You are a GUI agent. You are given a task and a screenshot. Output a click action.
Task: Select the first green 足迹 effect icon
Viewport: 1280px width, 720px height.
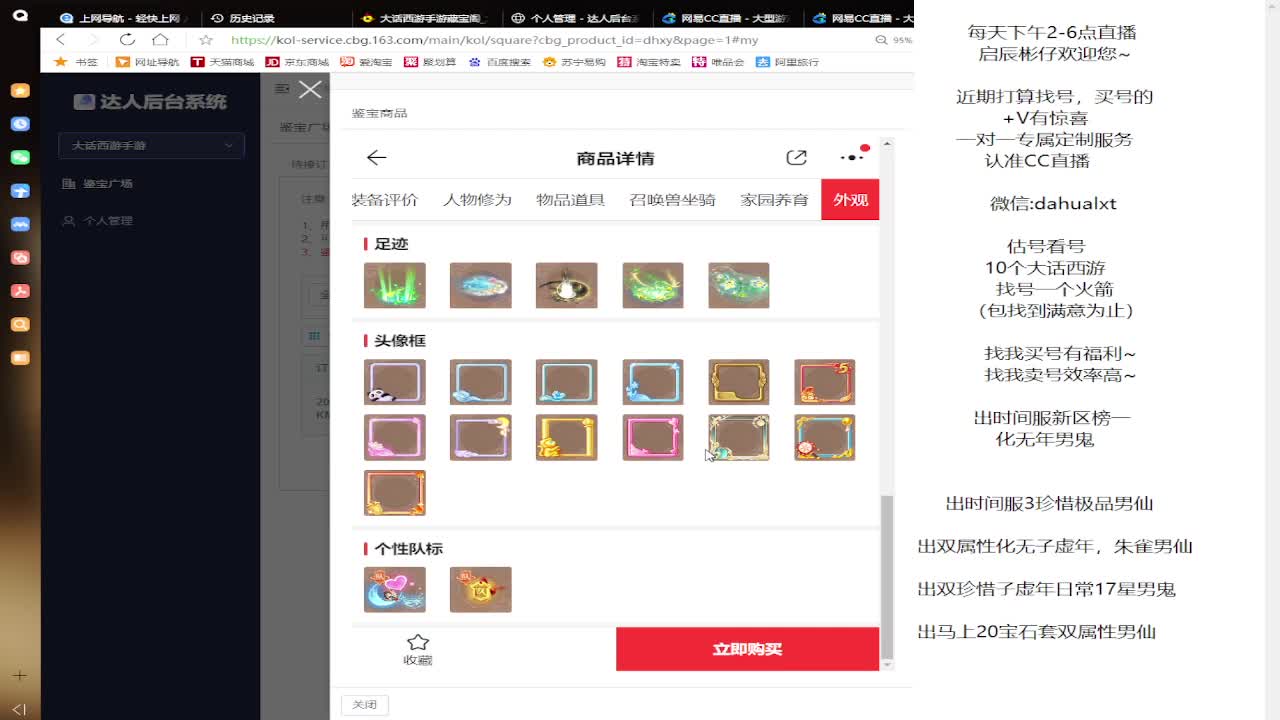[x=395, y=285]
